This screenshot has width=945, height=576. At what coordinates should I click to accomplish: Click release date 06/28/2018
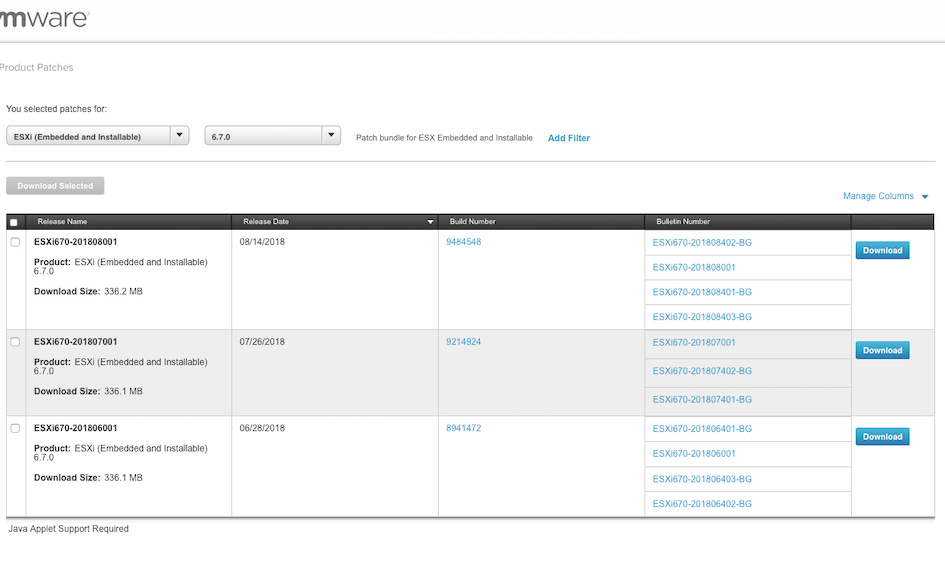coord(262,428)
